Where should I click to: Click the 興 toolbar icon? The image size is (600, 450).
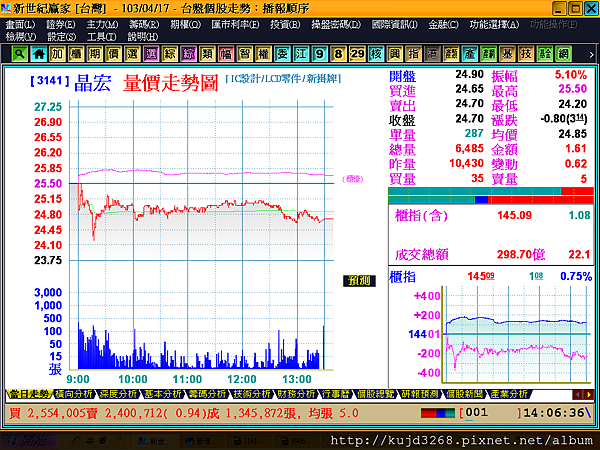[x=395, y=54]
